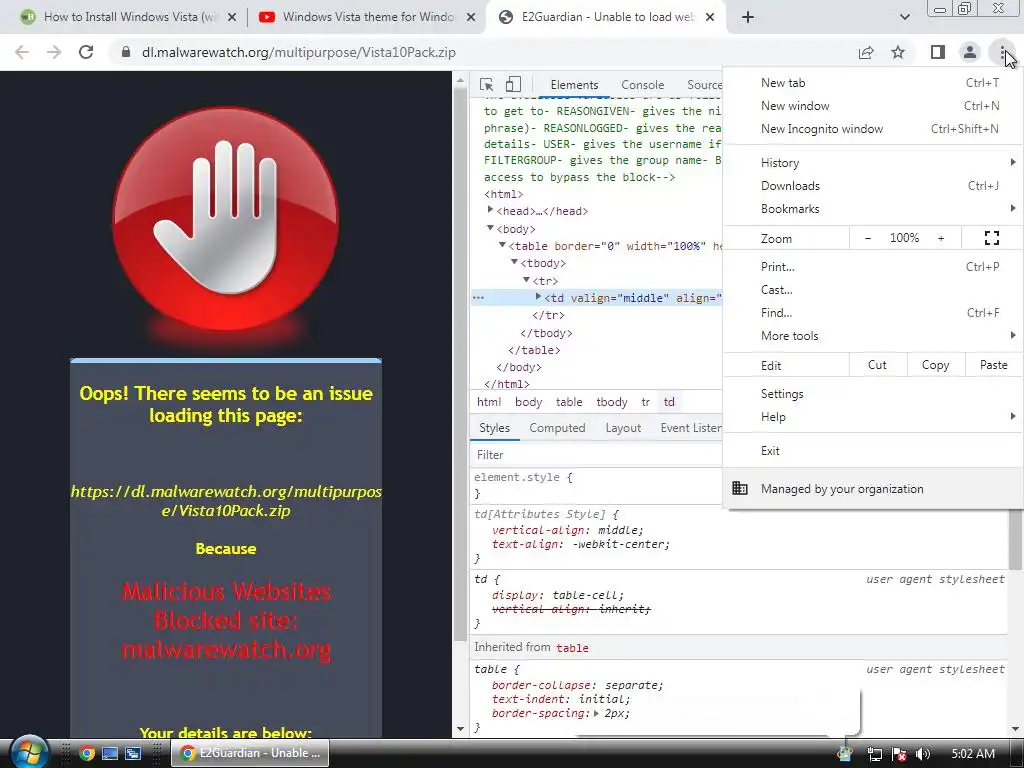Click Copy in the Edit row
The height and width of the screenshot is (768, 1024).
(x=935, y=366)
